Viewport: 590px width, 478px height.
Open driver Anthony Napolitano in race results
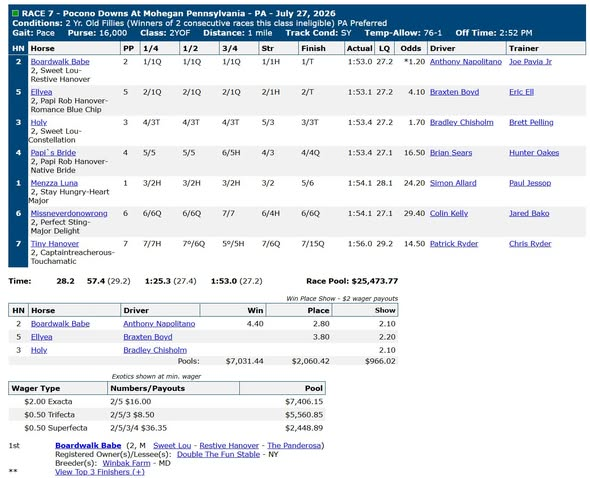tap(466, 62)
